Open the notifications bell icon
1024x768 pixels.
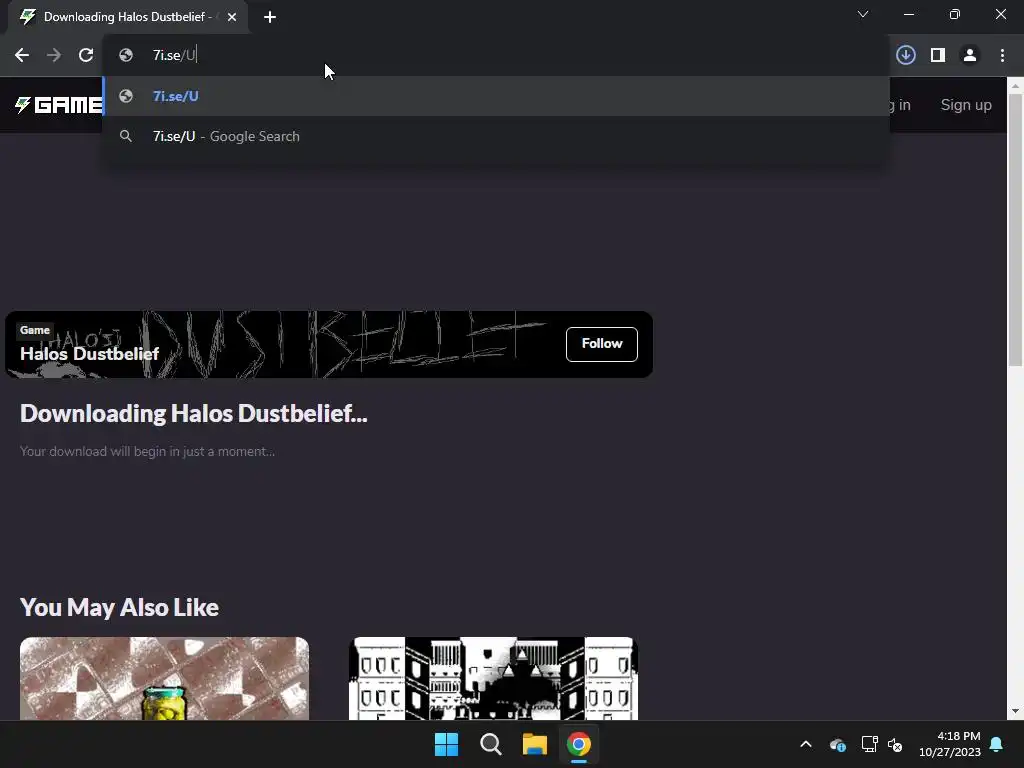click(x=997, y=744)
